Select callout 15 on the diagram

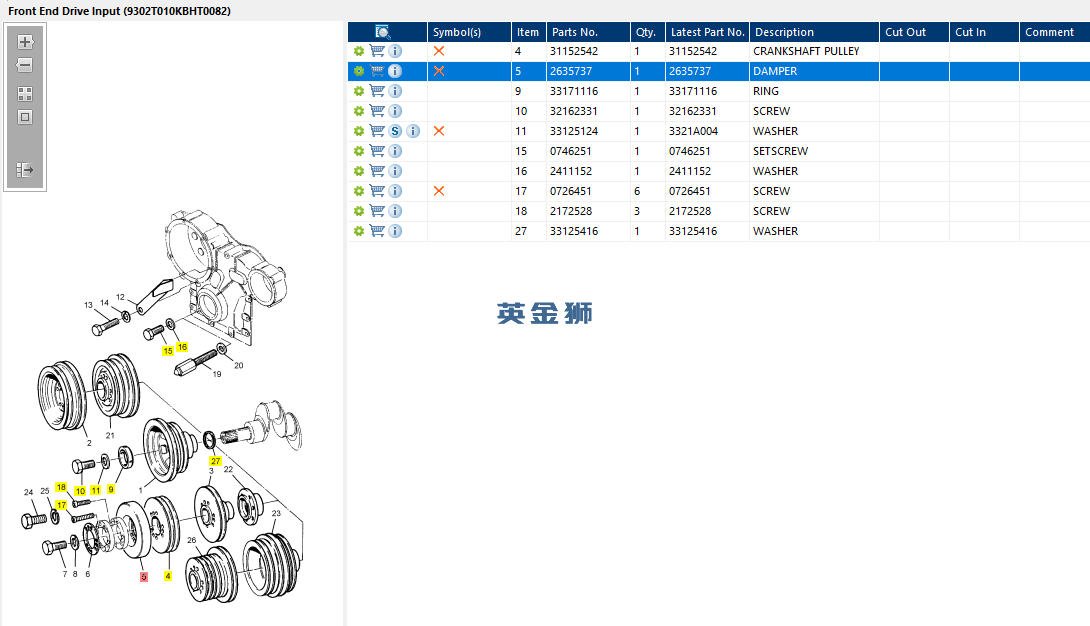pyautogui.click(x=168, y=351)
